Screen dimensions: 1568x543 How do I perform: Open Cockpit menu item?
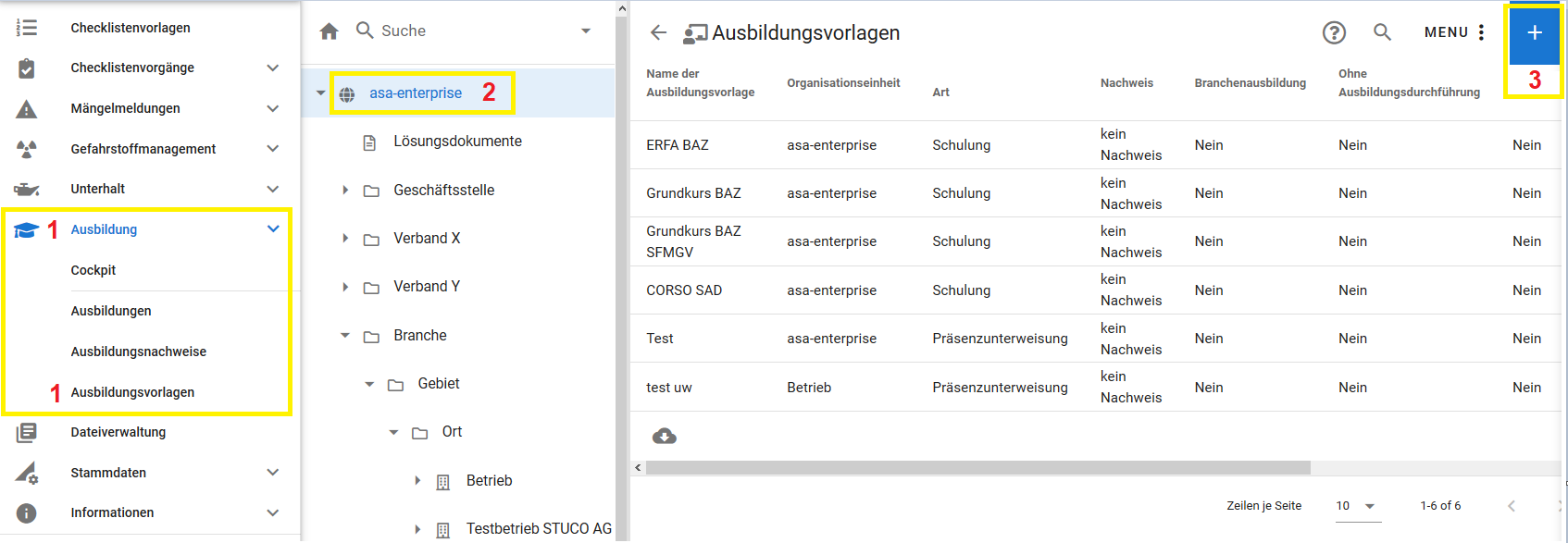pyautogui.click(x=93, y=271)
